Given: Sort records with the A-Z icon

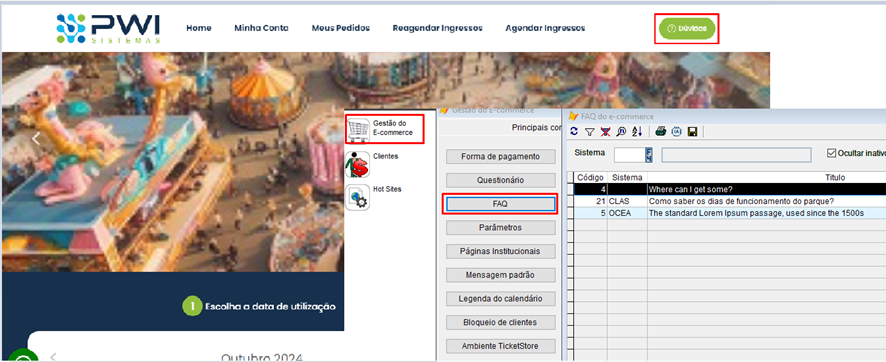Looking at the screenshot, I should (x=637, y=132).
